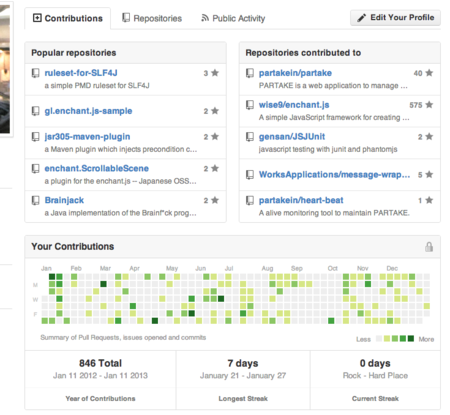This screenshot has width=450, height=415.
Task: Click the repo icon beside Brainjack
Action: tap(35, 200)
